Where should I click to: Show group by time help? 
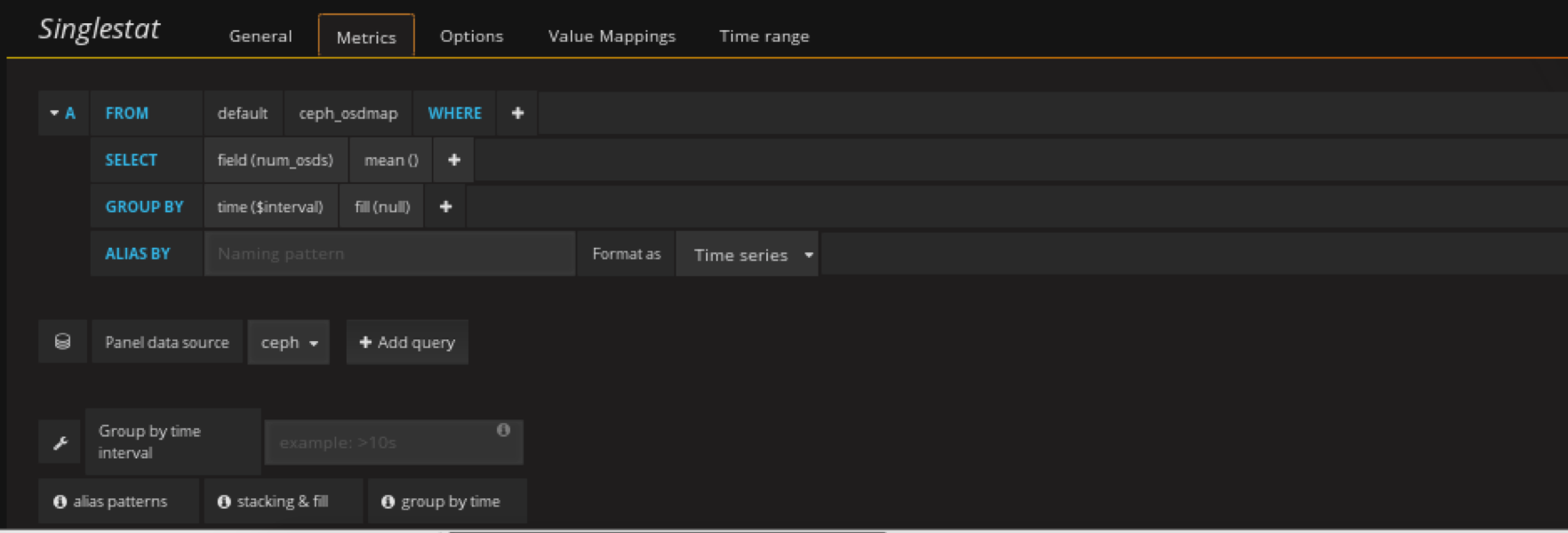441,501
